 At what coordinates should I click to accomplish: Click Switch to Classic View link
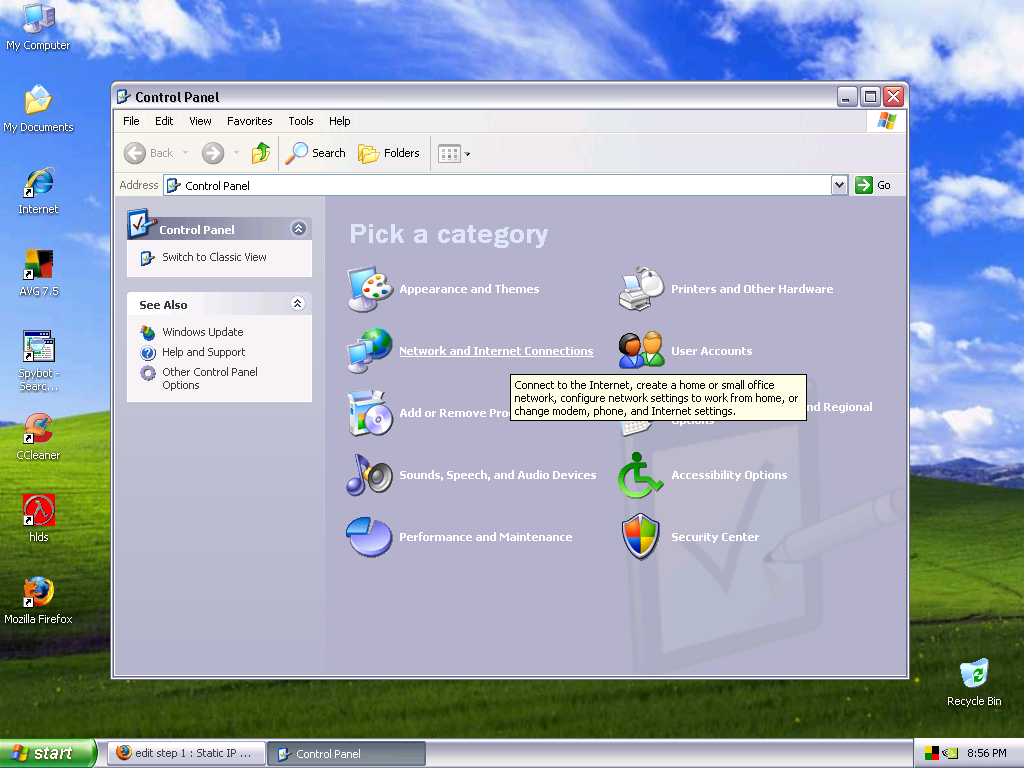point(214,257)
